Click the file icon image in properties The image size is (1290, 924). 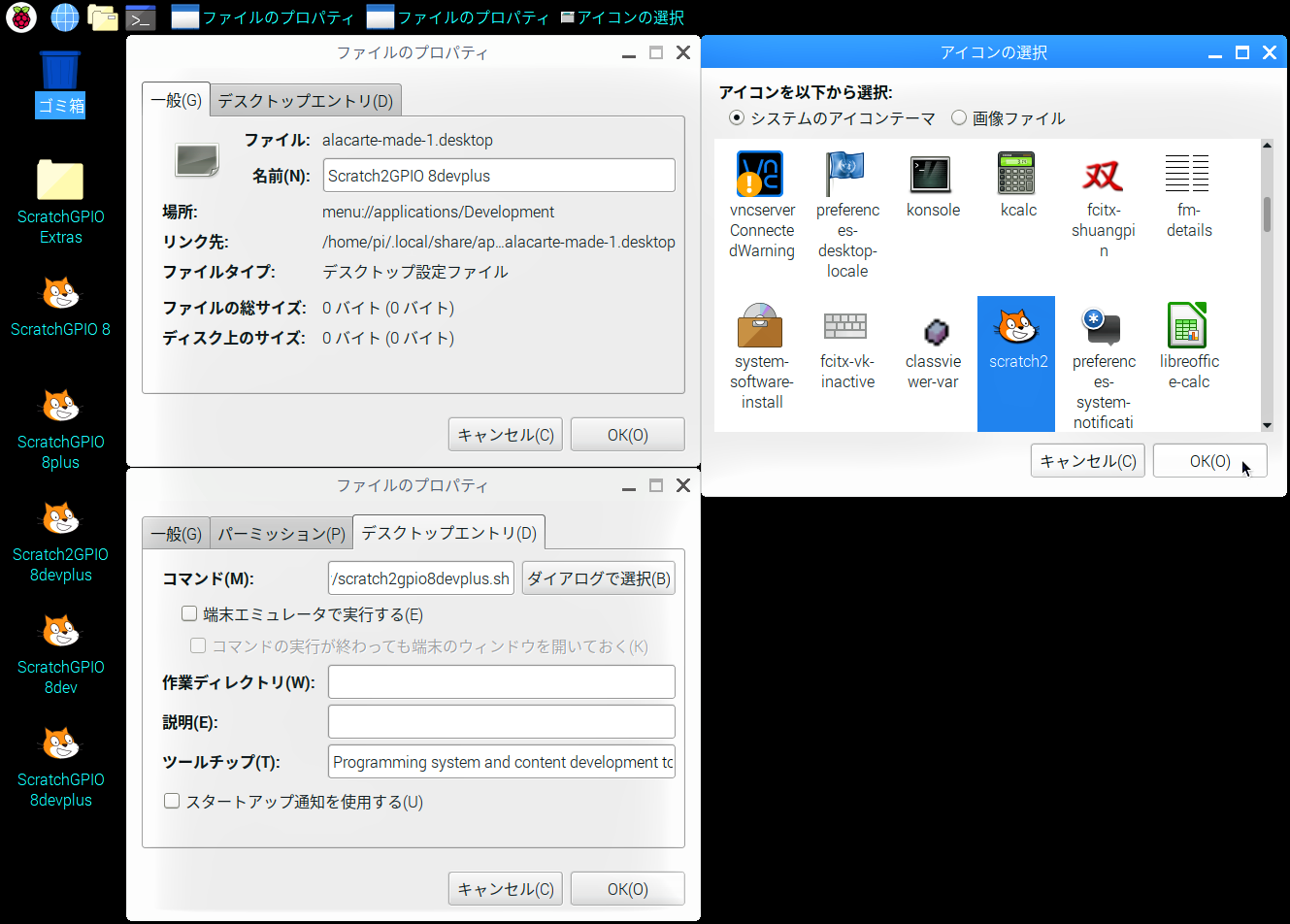[197, 160]
